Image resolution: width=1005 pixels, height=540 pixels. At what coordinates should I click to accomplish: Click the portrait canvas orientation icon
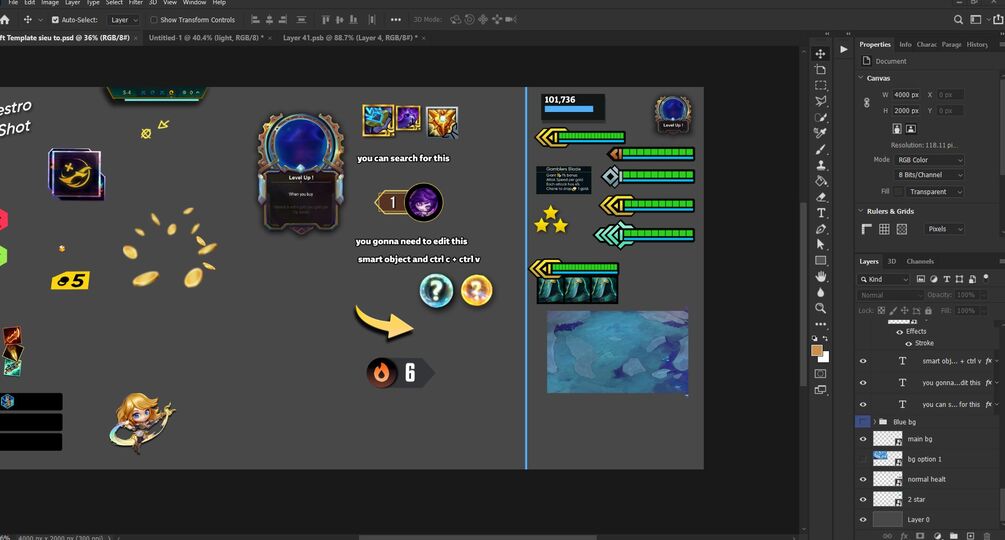click(897, 129)
